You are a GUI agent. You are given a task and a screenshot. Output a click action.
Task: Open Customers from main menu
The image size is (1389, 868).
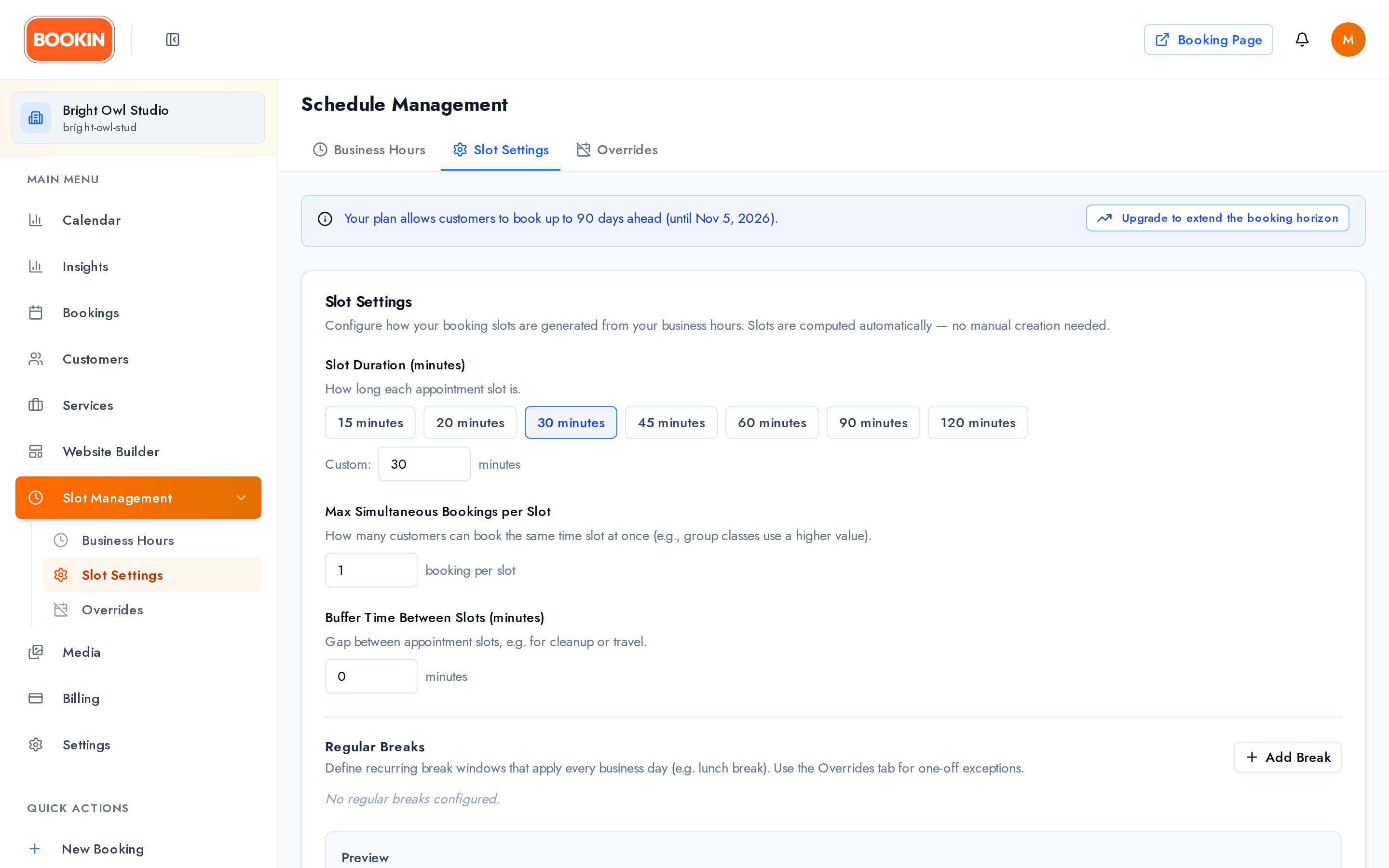[x=138, y=359]
